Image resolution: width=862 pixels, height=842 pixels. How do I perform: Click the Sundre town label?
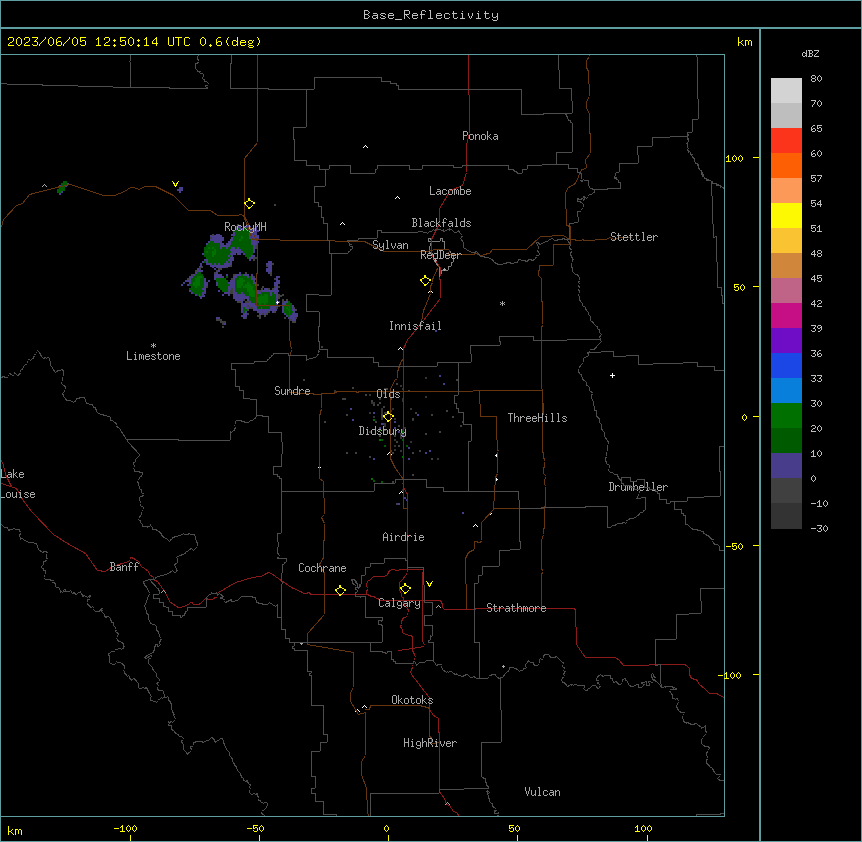coord(292,391)
